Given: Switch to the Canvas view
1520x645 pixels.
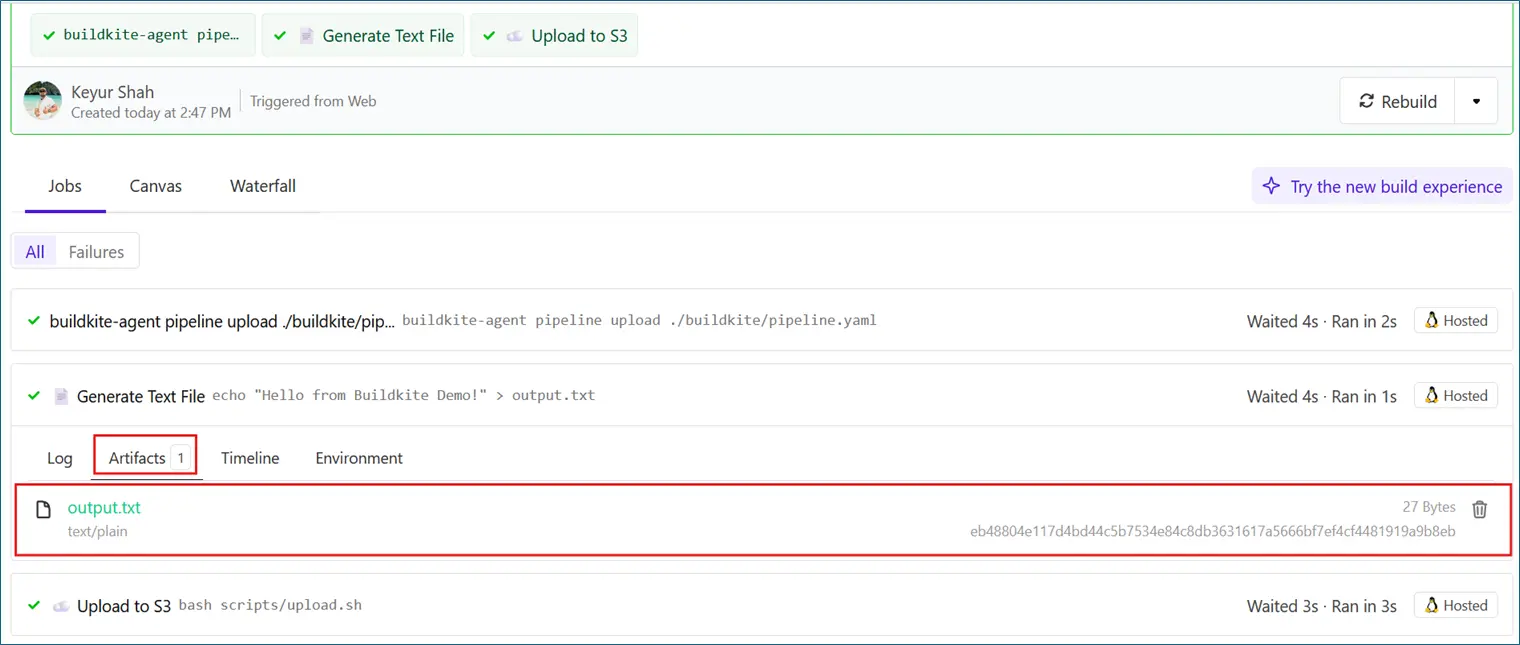Looking at the screenshot, I should point(155,186).
